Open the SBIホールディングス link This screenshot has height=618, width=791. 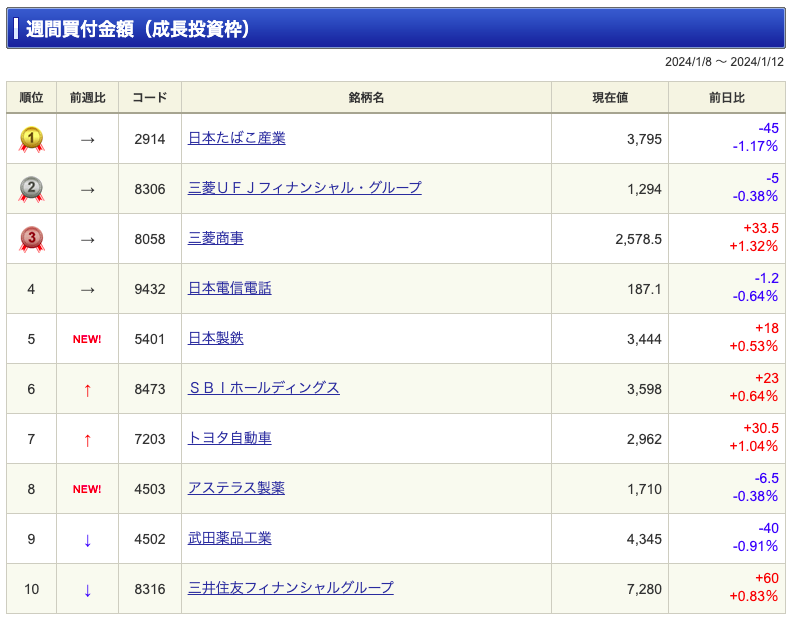[x=263, y=387]
